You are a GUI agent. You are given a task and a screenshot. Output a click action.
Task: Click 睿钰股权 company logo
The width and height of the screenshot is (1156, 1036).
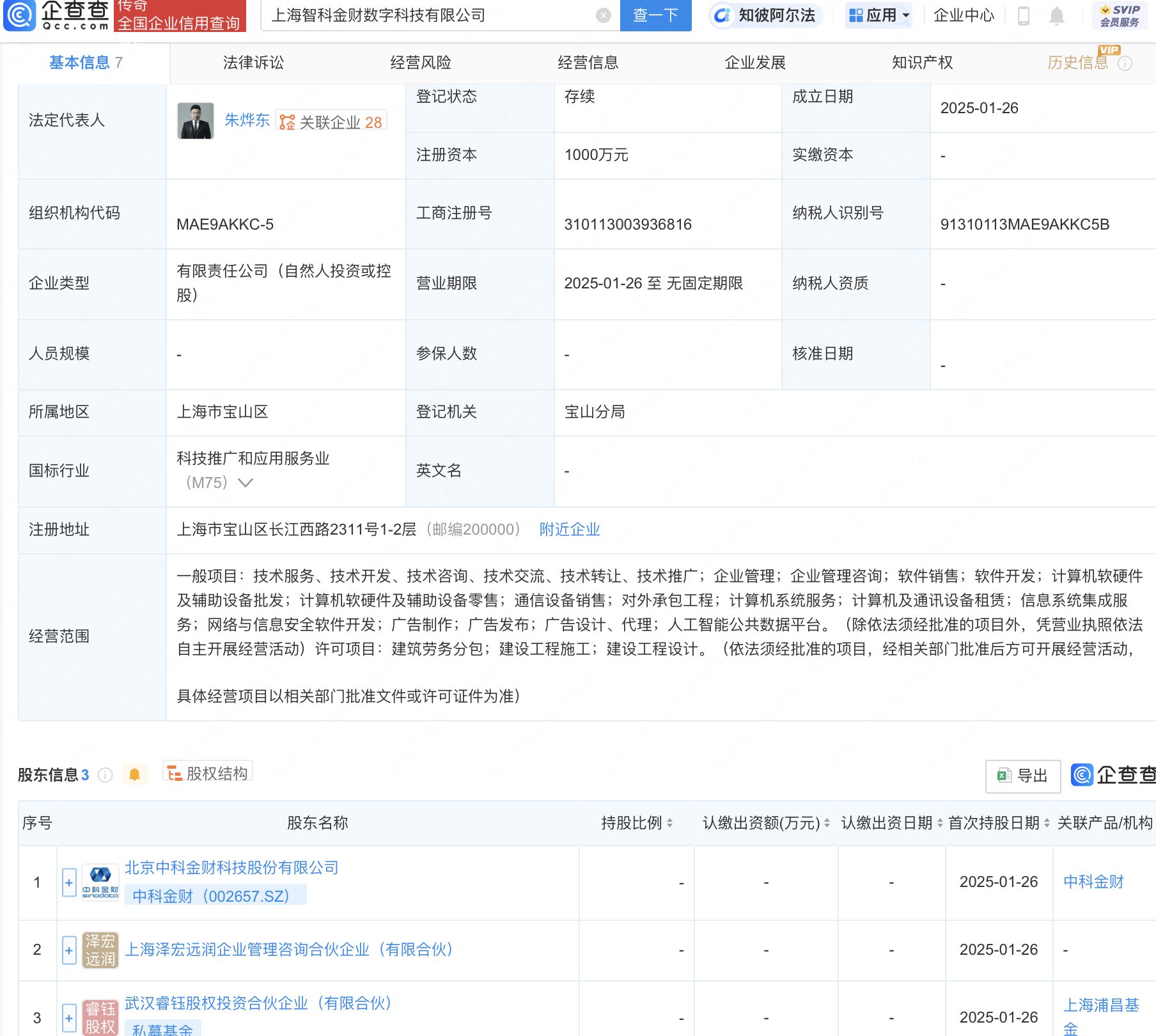click(x=100, y=1017)
